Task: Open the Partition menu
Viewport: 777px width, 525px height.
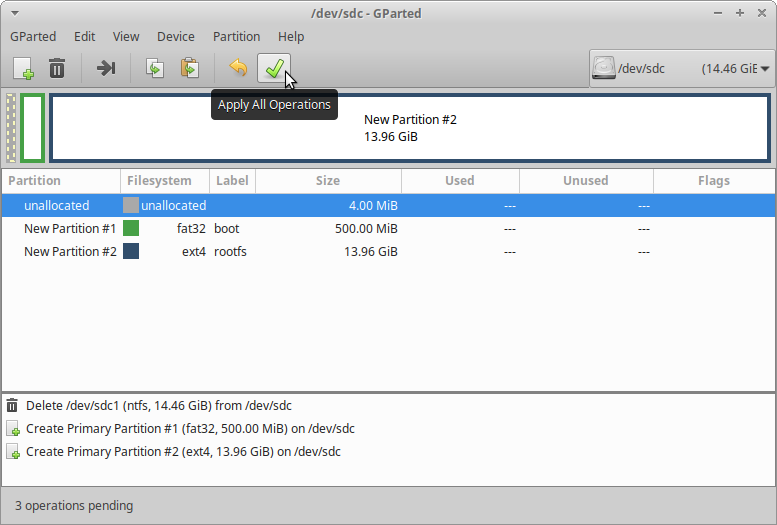Action: (236, 36)
